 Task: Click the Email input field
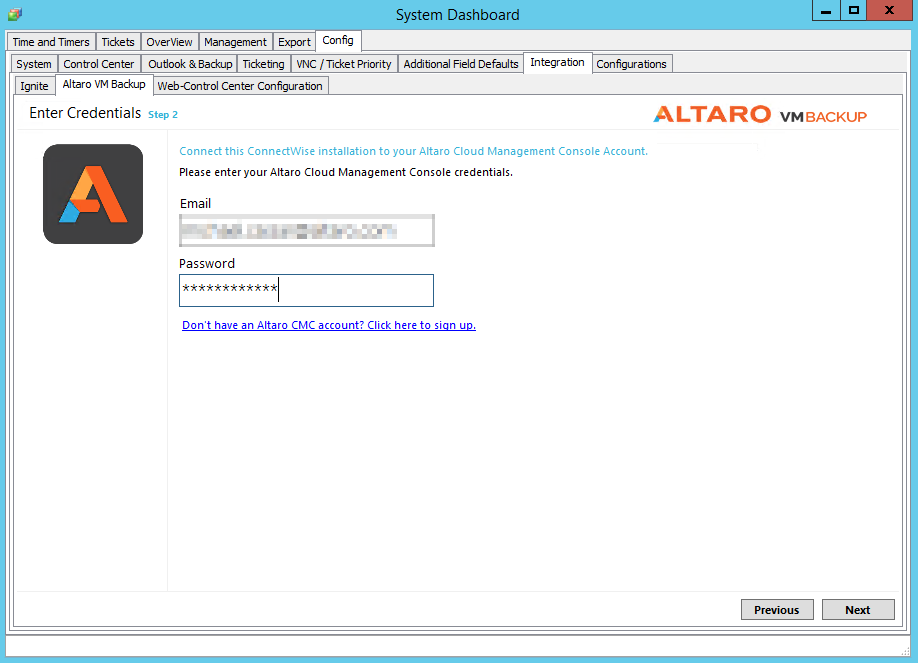coord(306,230)
